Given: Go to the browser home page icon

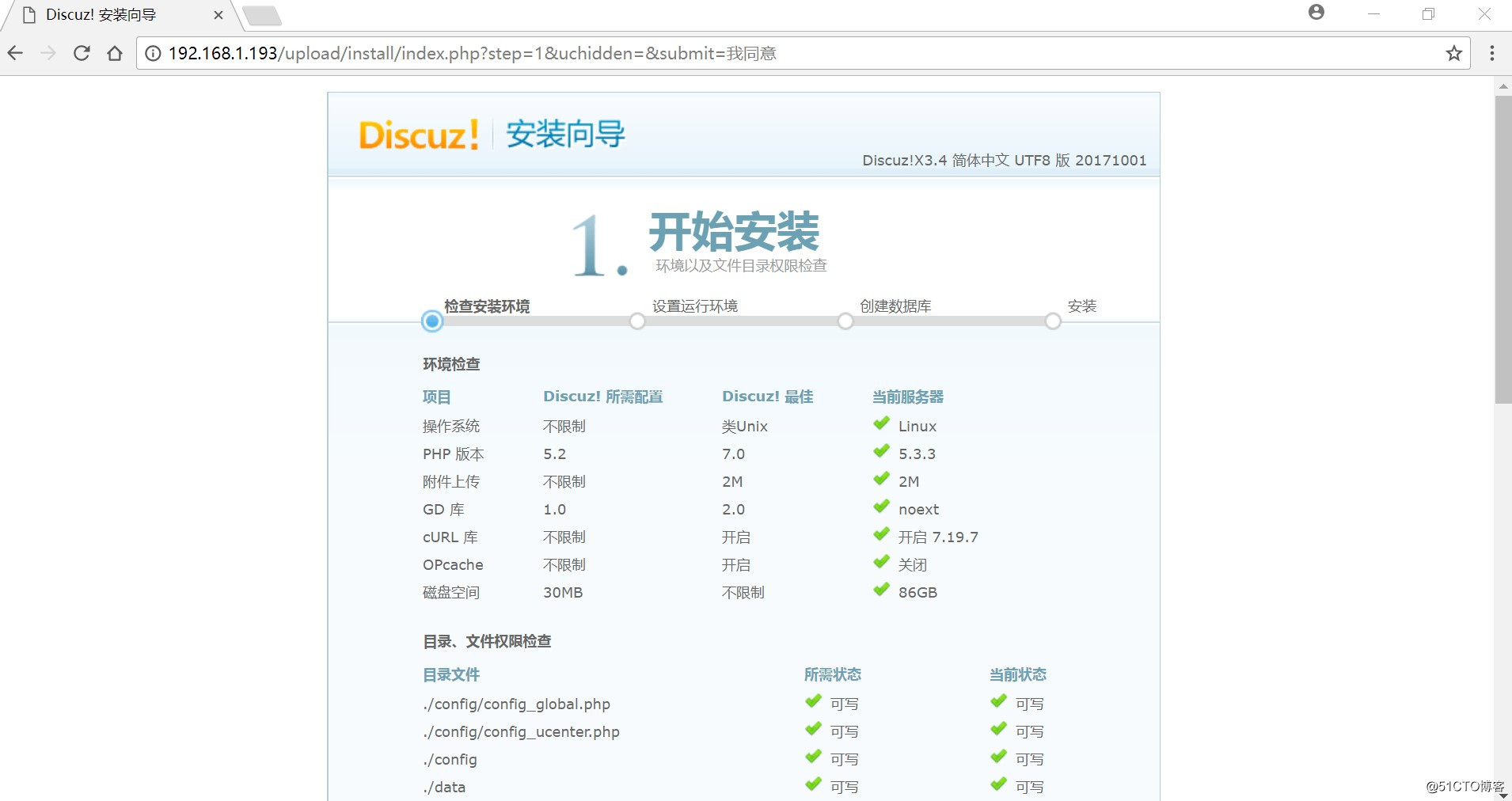Looking at the screenshot, I should [x=115, y=53].
